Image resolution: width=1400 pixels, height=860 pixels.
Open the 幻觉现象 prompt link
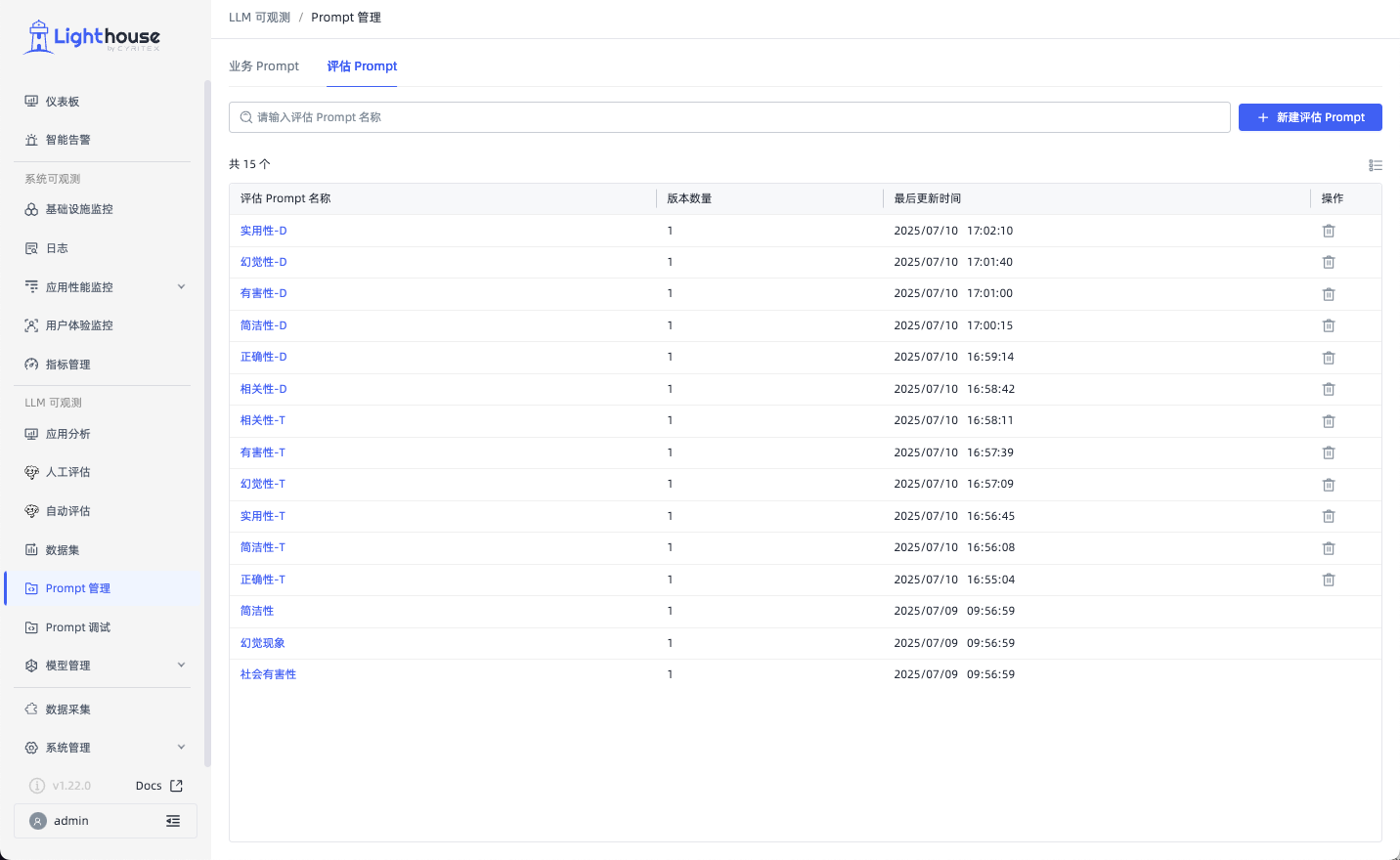263,643
